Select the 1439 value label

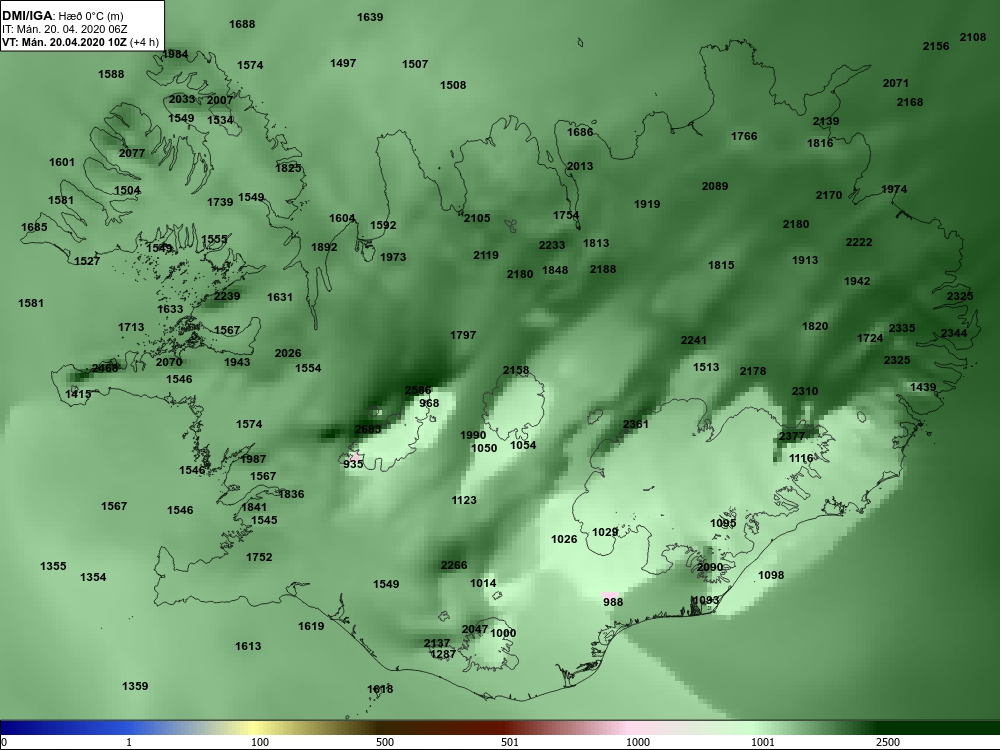click(923, 387)
